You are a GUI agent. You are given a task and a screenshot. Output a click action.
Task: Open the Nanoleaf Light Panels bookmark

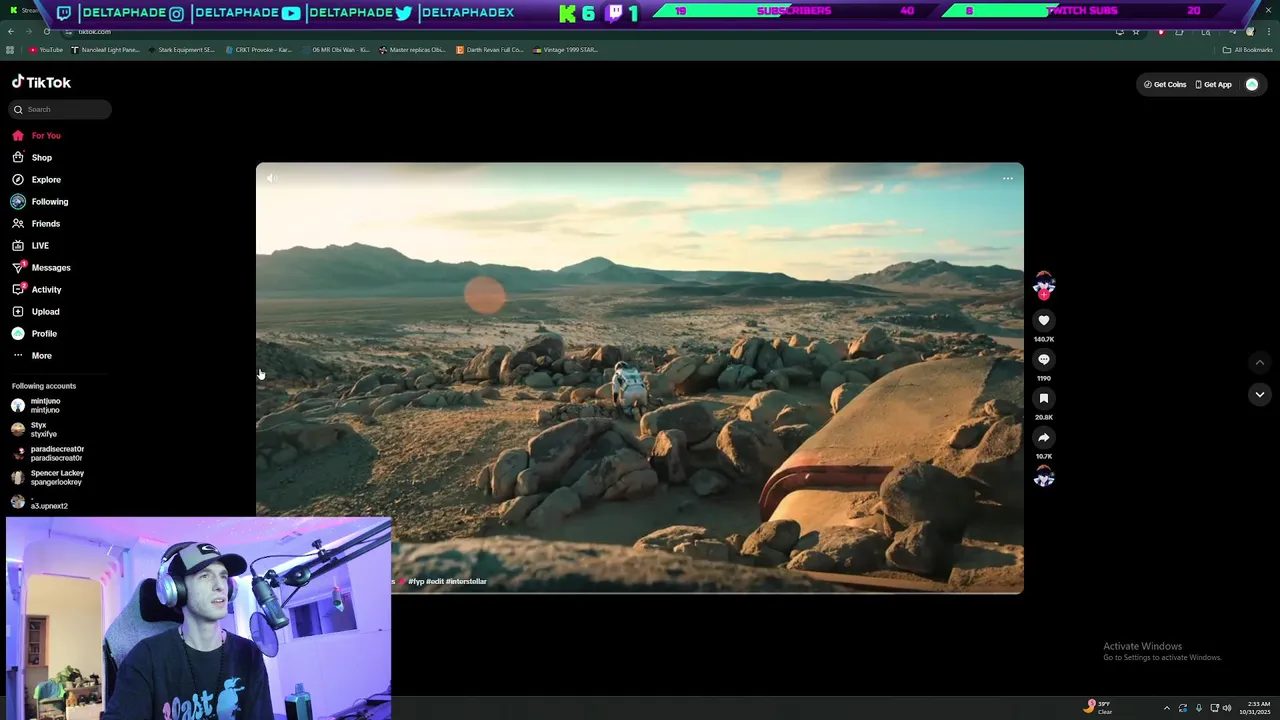[106, 50]
